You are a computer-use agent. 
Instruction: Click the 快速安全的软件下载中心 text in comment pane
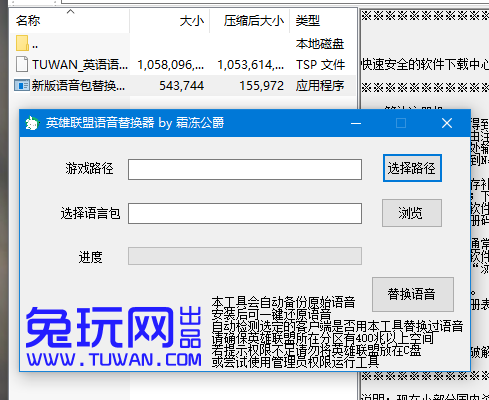[425, 64]
